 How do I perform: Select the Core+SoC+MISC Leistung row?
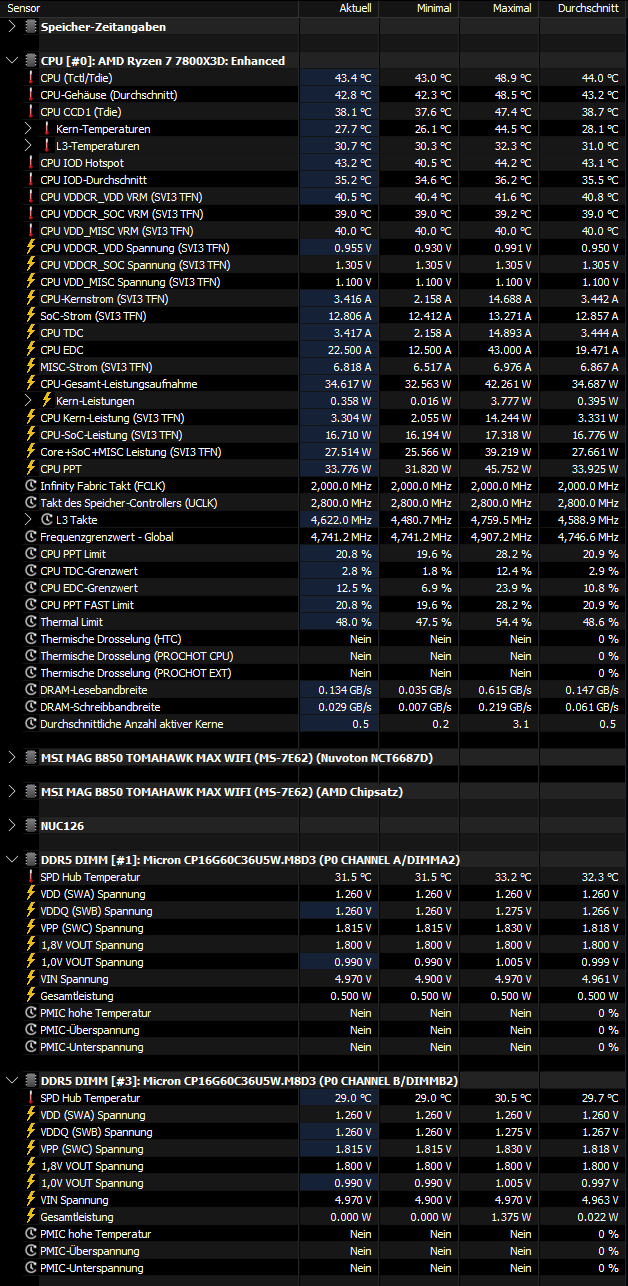coord(314,452)
